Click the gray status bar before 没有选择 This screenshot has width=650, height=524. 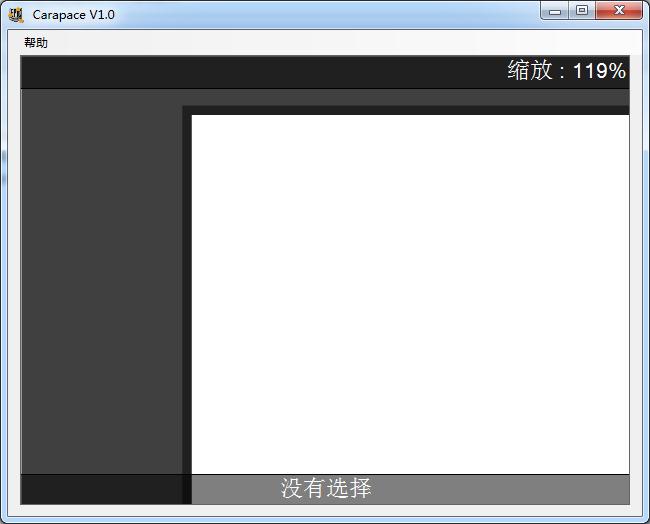pos(235,490)
